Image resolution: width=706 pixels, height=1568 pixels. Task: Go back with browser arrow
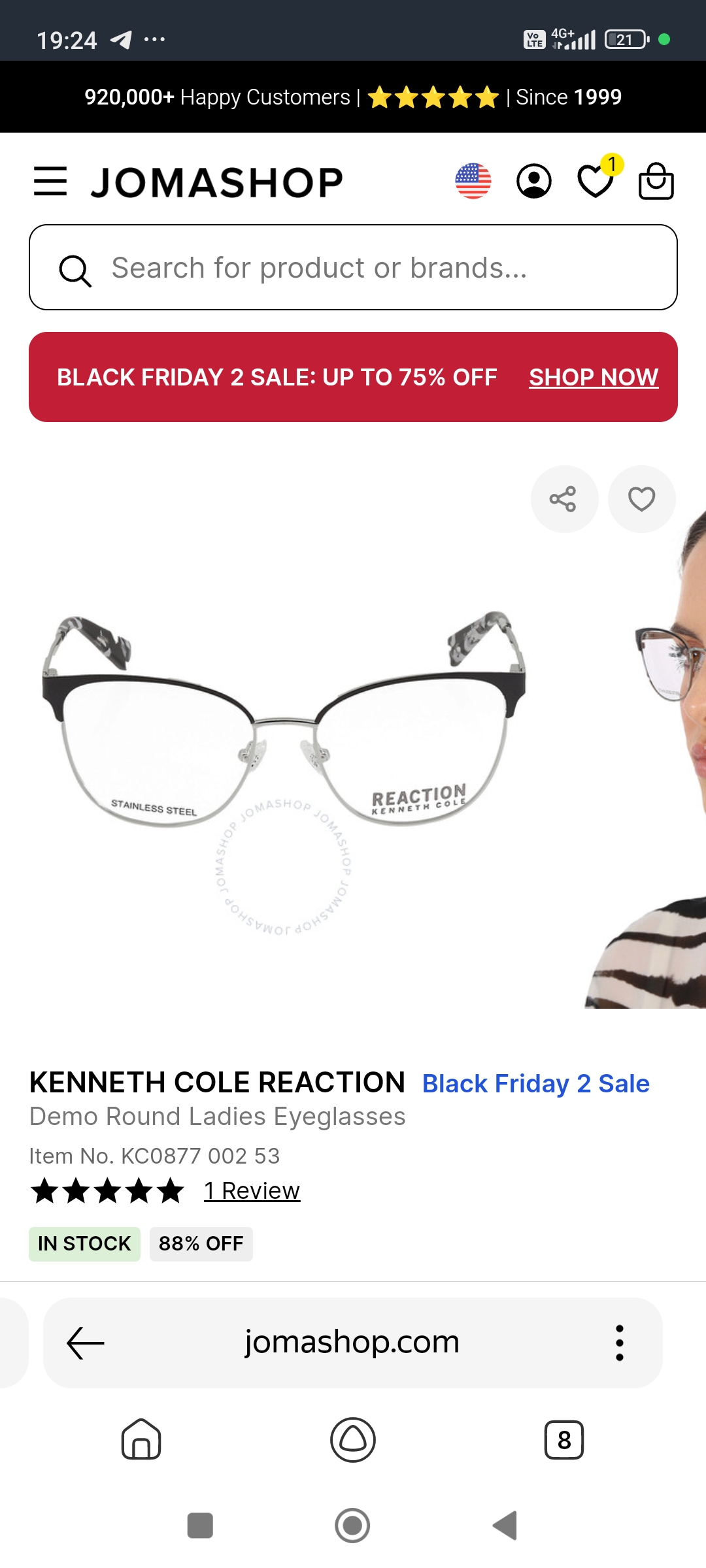(x=86, y=1343)
